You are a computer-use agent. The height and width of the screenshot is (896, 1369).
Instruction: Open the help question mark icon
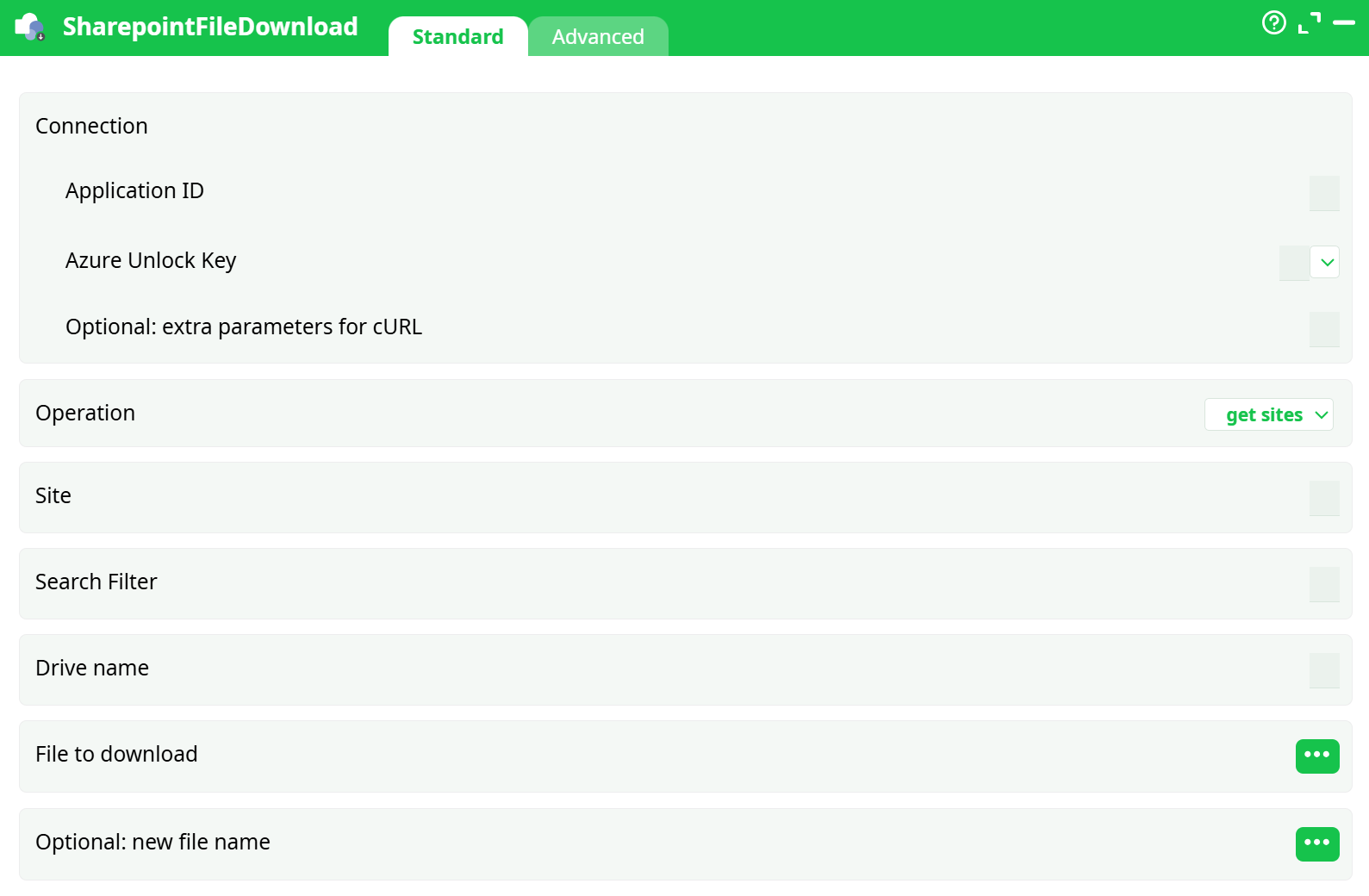tap(1273, 22)
